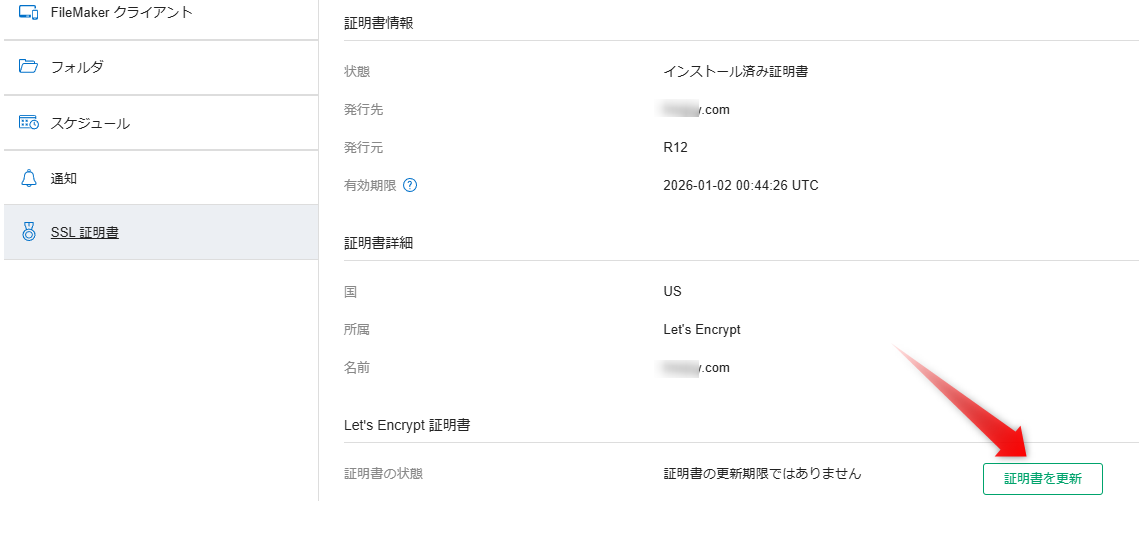
Task: Click the 証明書の更新期限ではありません status message
Action: pos(762,473)
